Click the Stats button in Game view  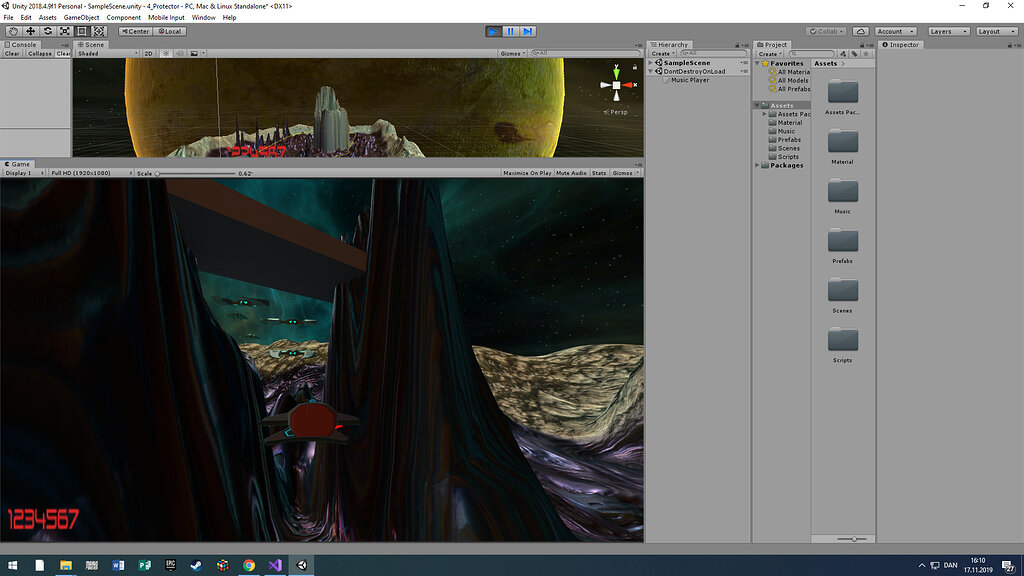(x=599, y=173)
